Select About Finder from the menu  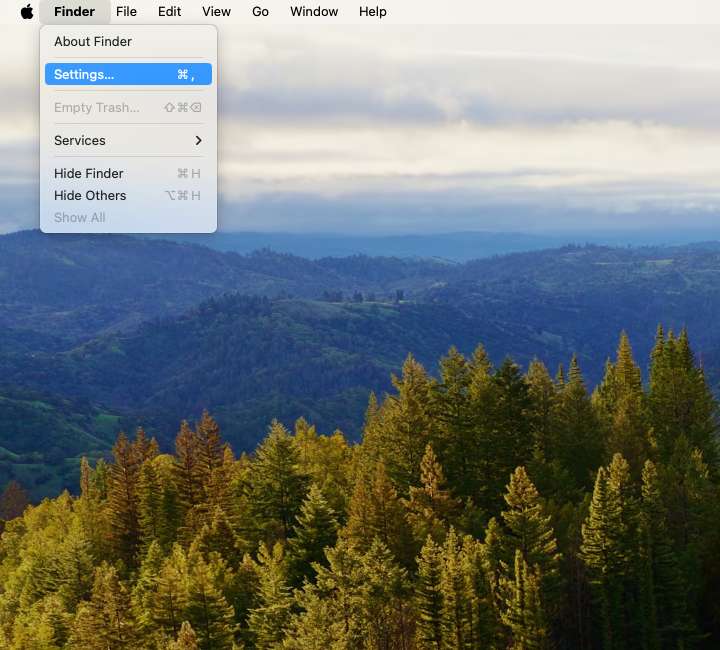coord(93,41)
